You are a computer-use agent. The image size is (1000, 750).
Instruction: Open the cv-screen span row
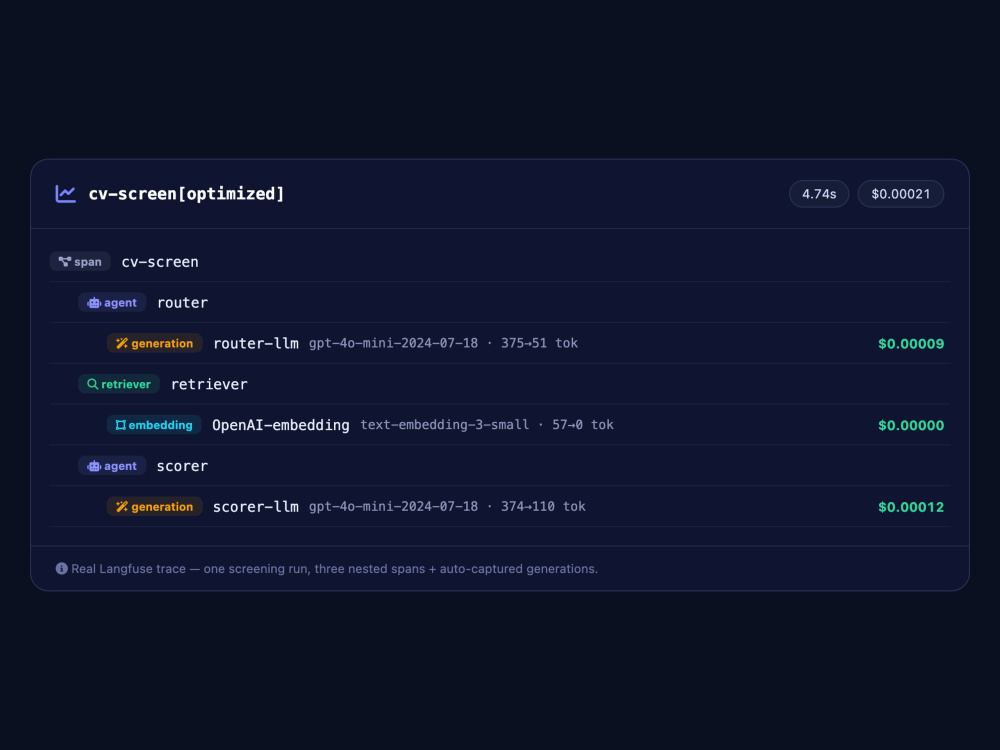[x=500, y=261]
